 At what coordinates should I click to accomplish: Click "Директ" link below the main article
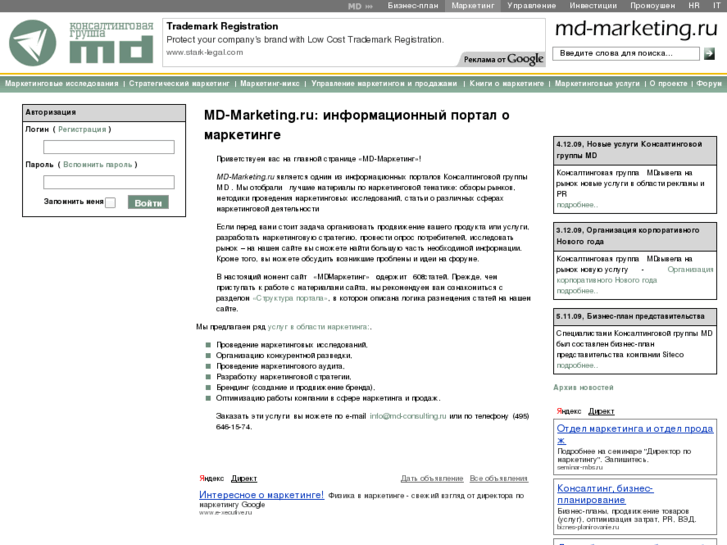[x=244, y=478]
